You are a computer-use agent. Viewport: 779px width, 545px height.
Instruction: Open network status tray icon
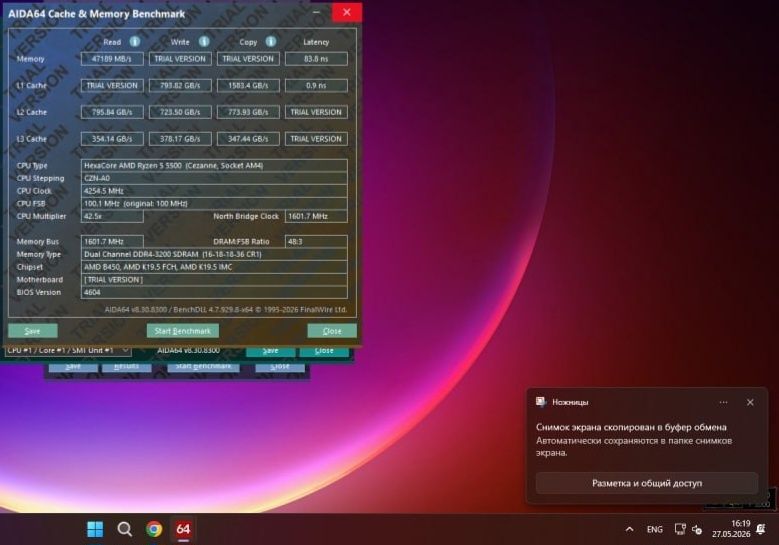680,529
